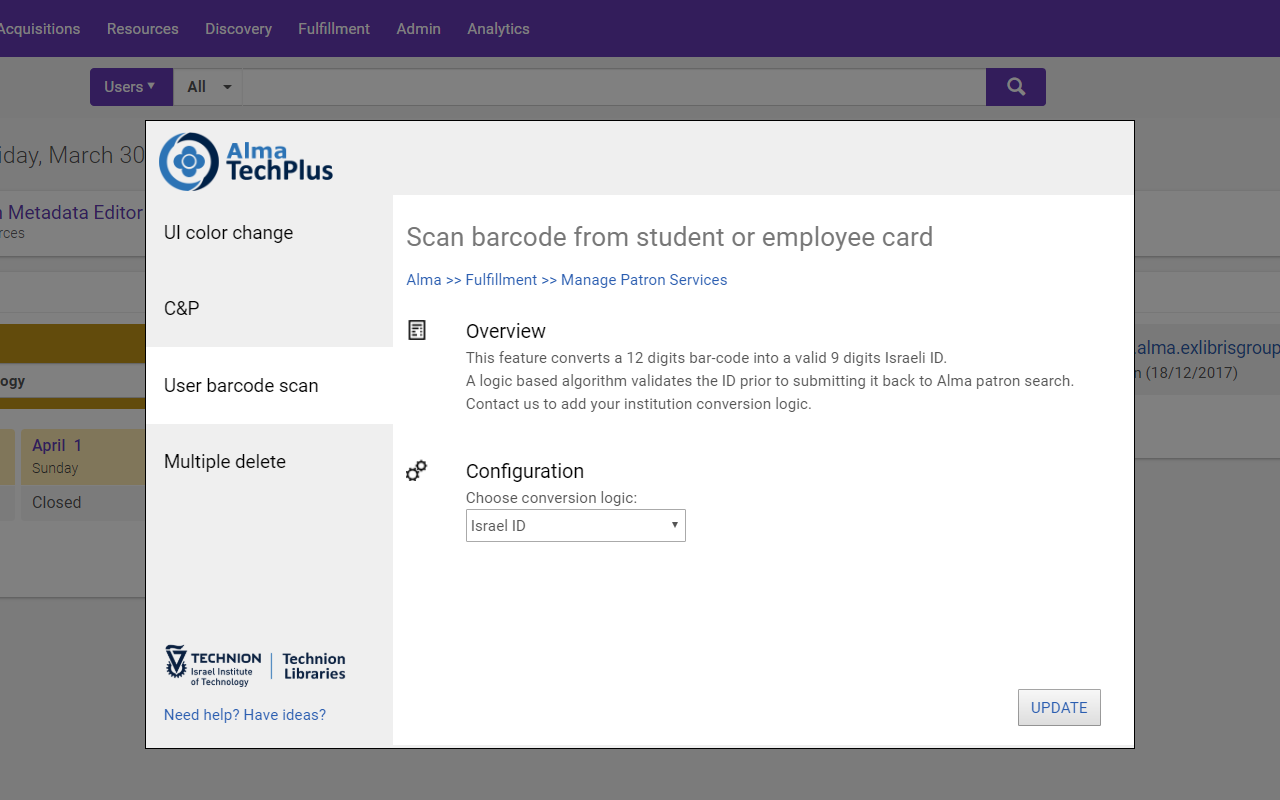Open the Discovery menu
The height and width of the screenshot is (800, 1280).
click(x=238, y=29)
